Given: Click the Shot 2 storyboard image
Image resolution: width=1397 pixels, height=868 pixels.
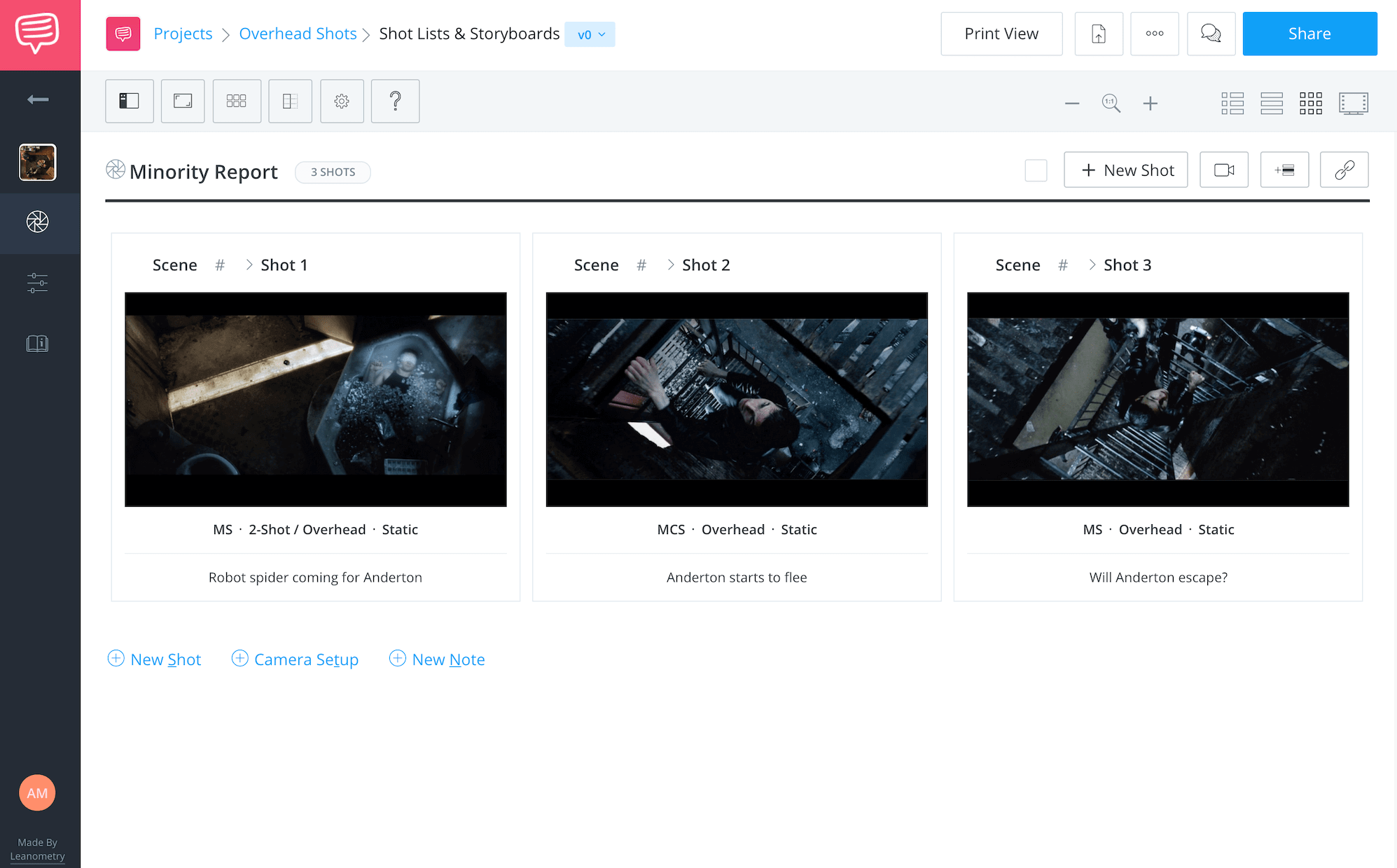Looking at the screenshot, I should tap(737, 399).
